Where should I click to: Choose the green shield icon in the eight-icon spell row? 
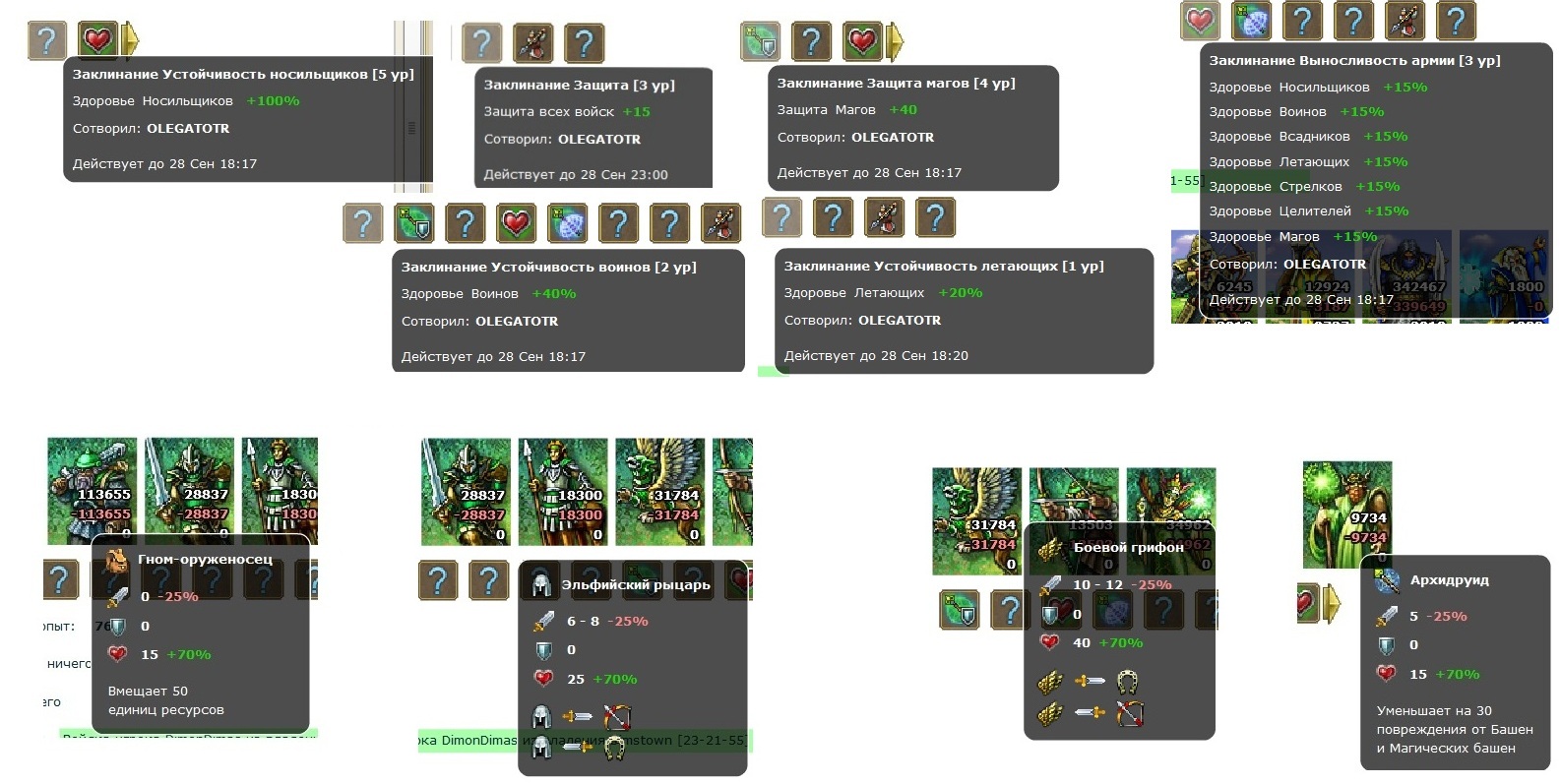coord(413,223)
